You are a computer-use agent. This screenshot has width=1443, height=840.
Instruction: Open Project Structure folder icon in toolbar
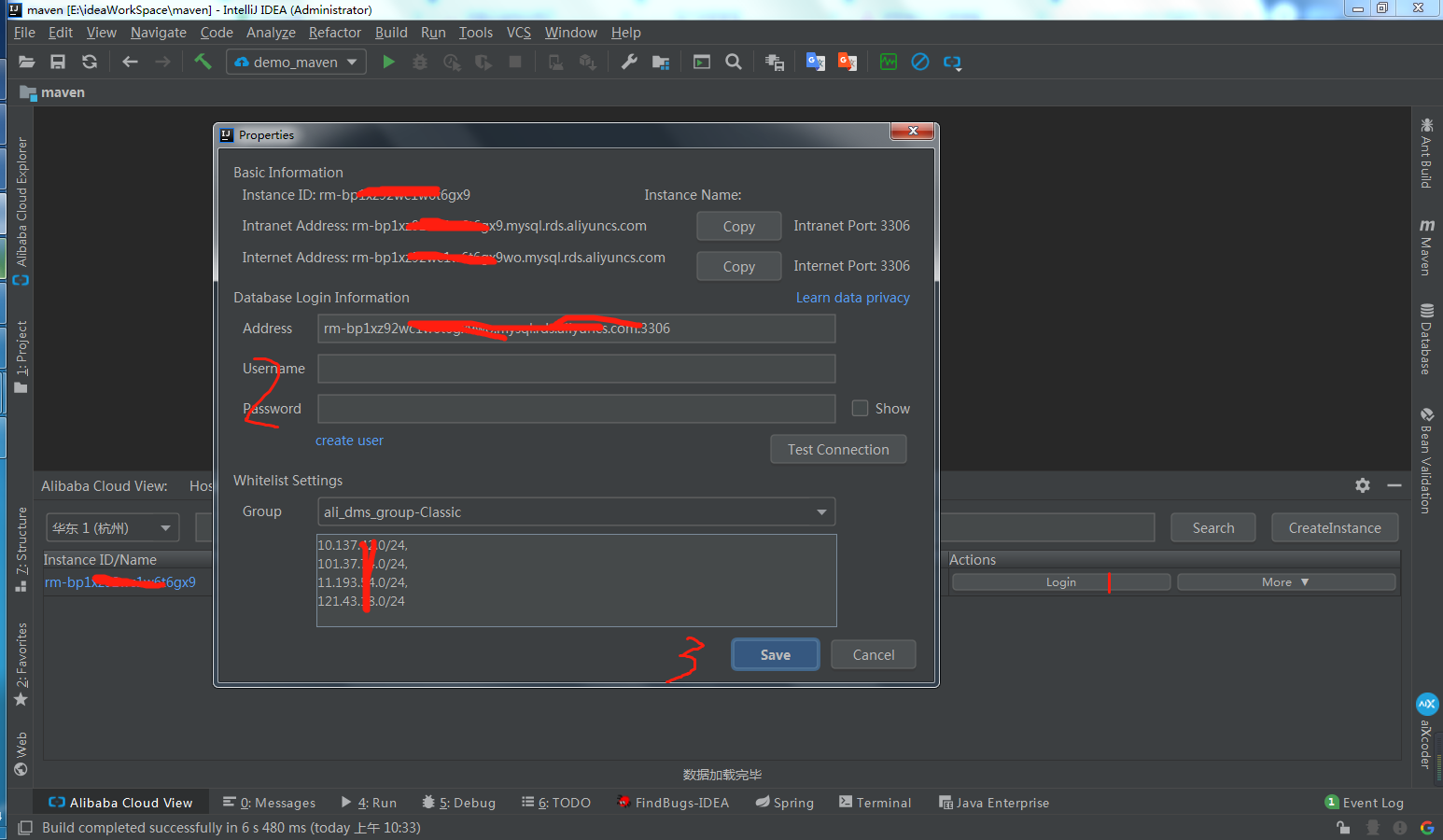pyautogui.click(x=661, y=62)
